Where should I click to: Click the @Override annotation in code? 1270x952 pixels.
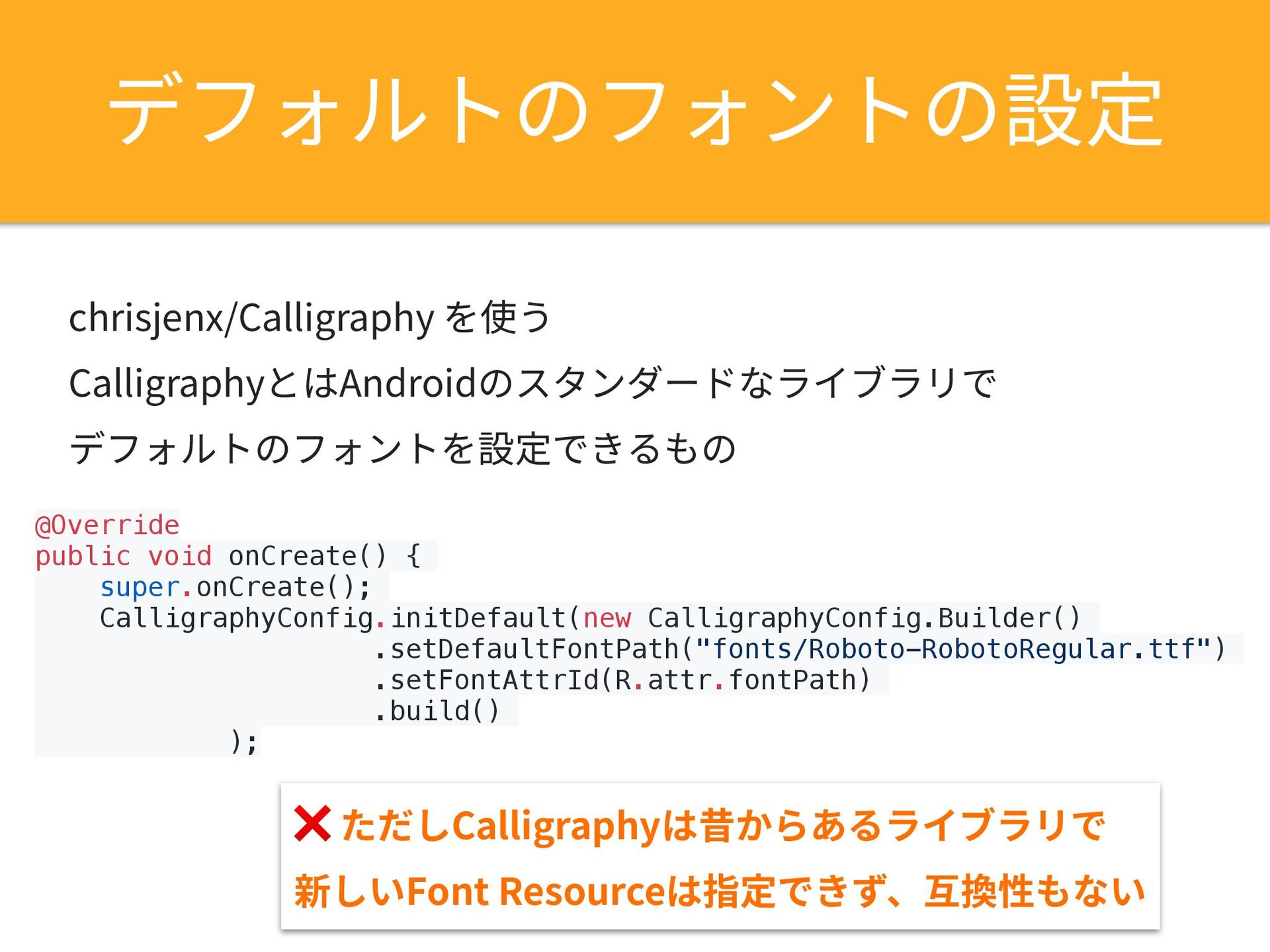106,525
